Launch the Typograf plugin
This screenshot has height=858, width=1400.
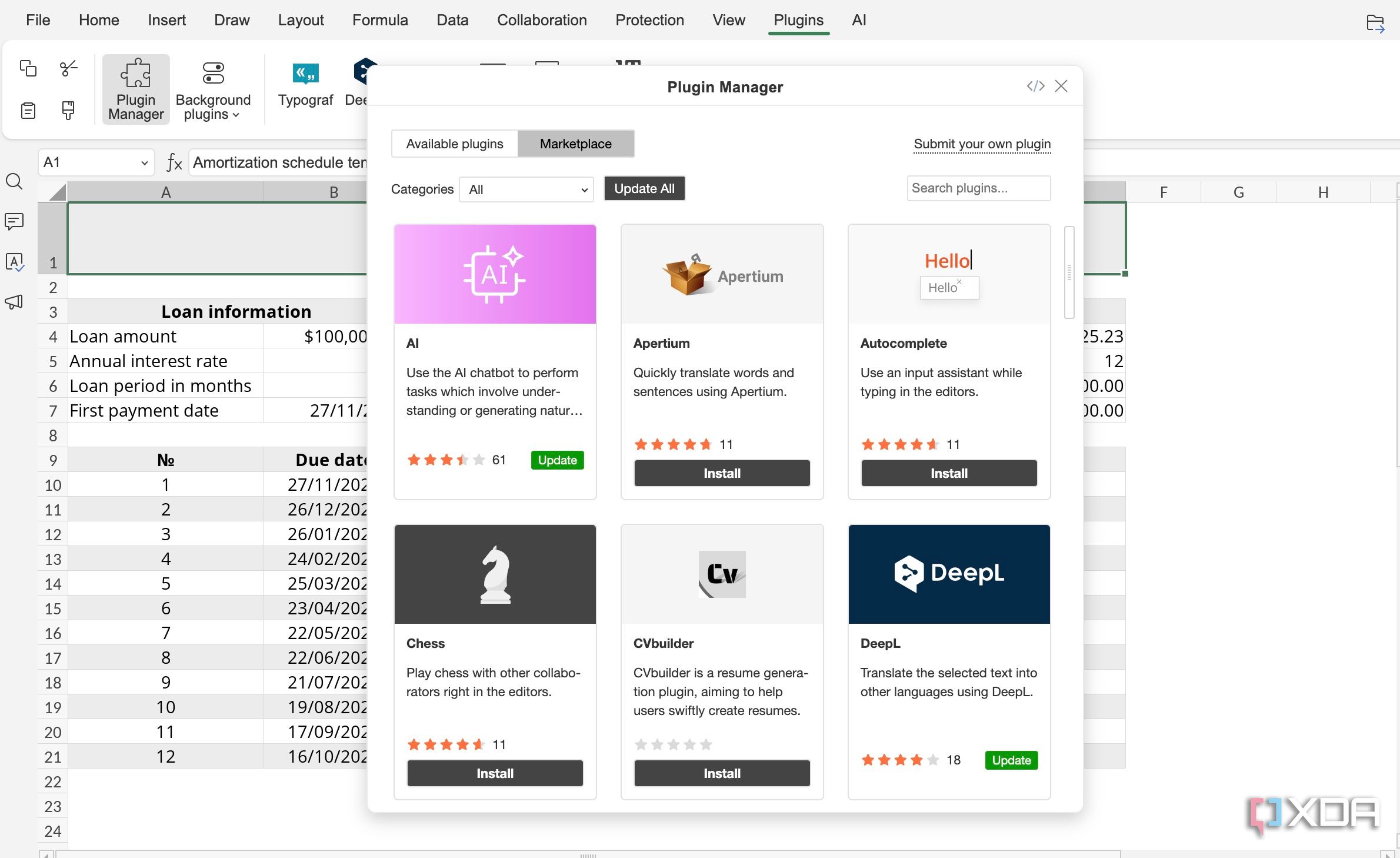coord(305,85)
